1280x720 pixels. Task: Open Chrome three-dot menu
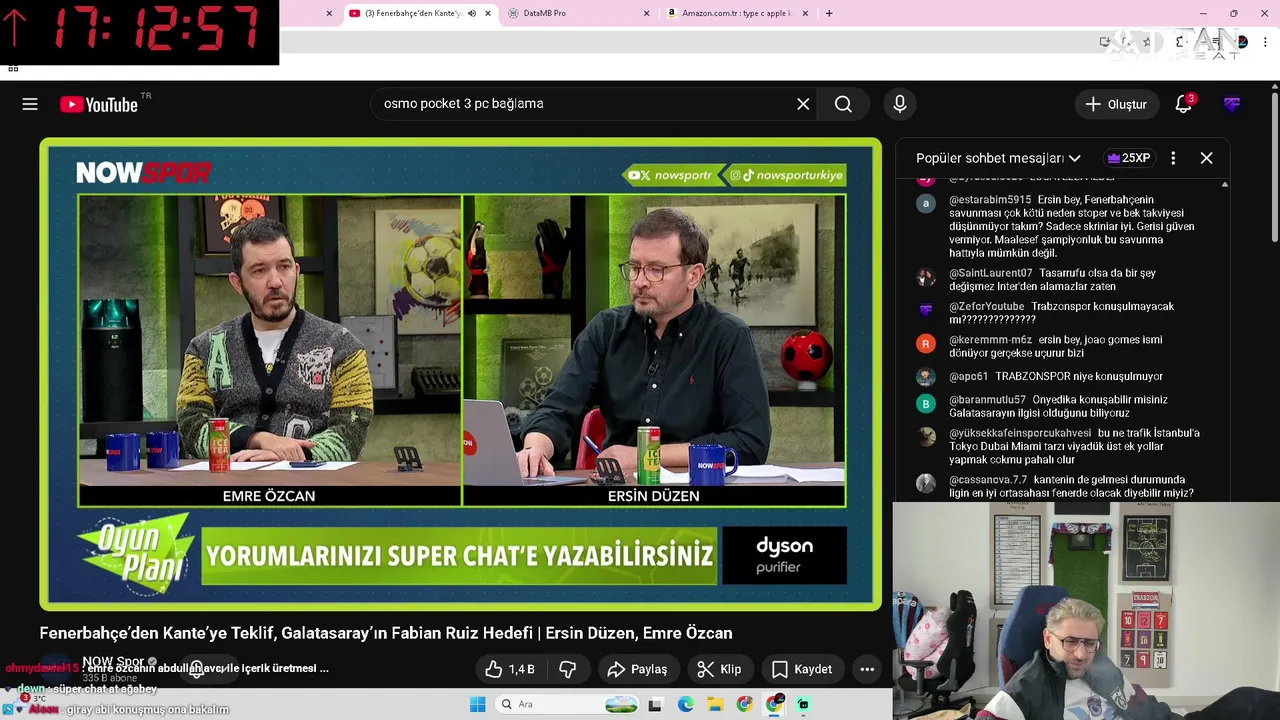click(x=1266, y=42)
